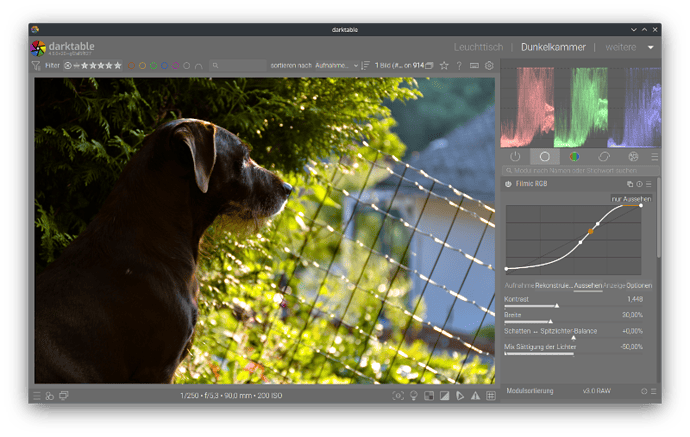Viewport: 690px width, 437px height.
Task: Open the color modules group
Action: tap(574, 157)
